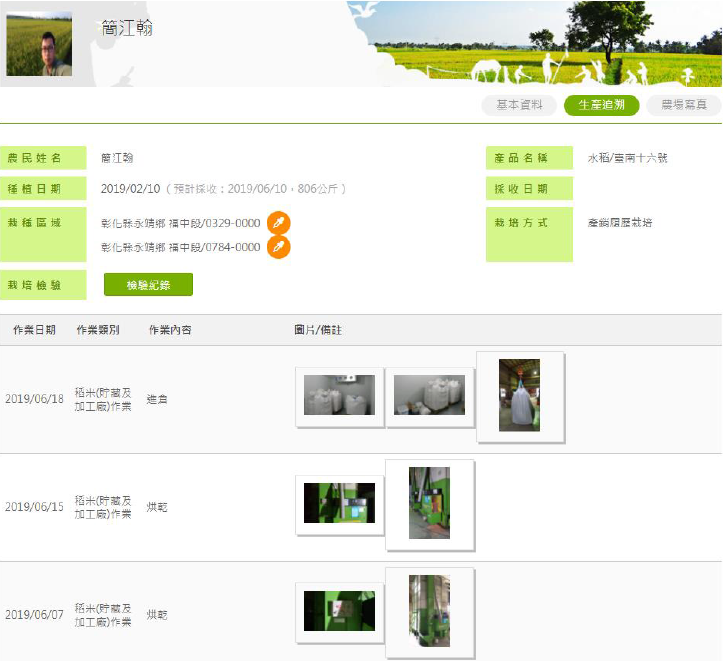This screenshot has height=661, width=723.
Task: Select the date 2019/06/15
Action: tap(34, 507)
